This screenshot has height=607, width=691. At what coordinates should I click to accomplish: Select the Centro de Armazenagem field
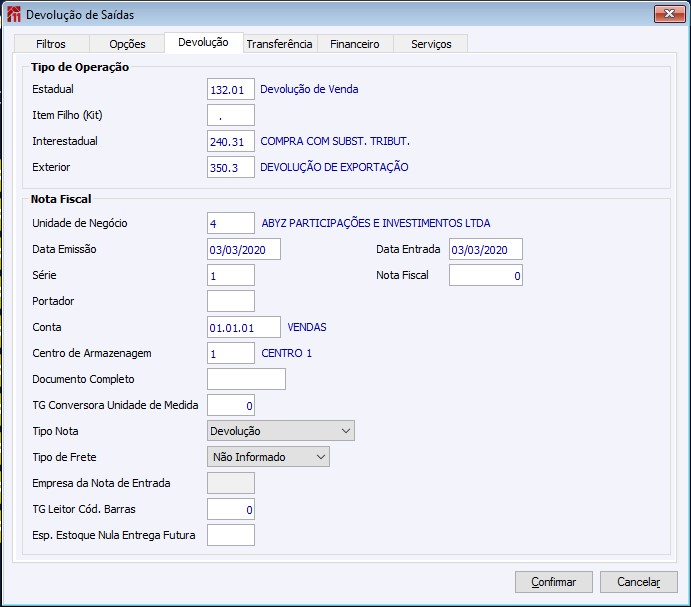(x=231, y=354)
